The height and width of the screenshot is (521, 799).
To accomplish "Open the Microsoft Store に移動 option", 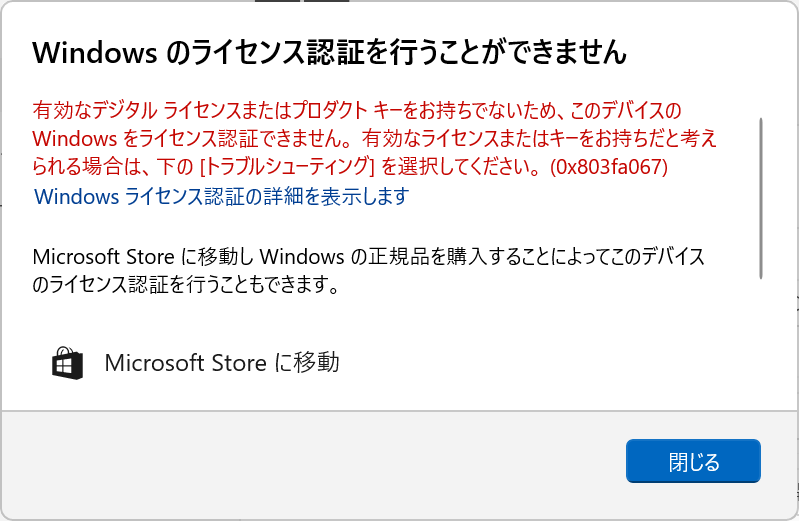I will point(222,363).
